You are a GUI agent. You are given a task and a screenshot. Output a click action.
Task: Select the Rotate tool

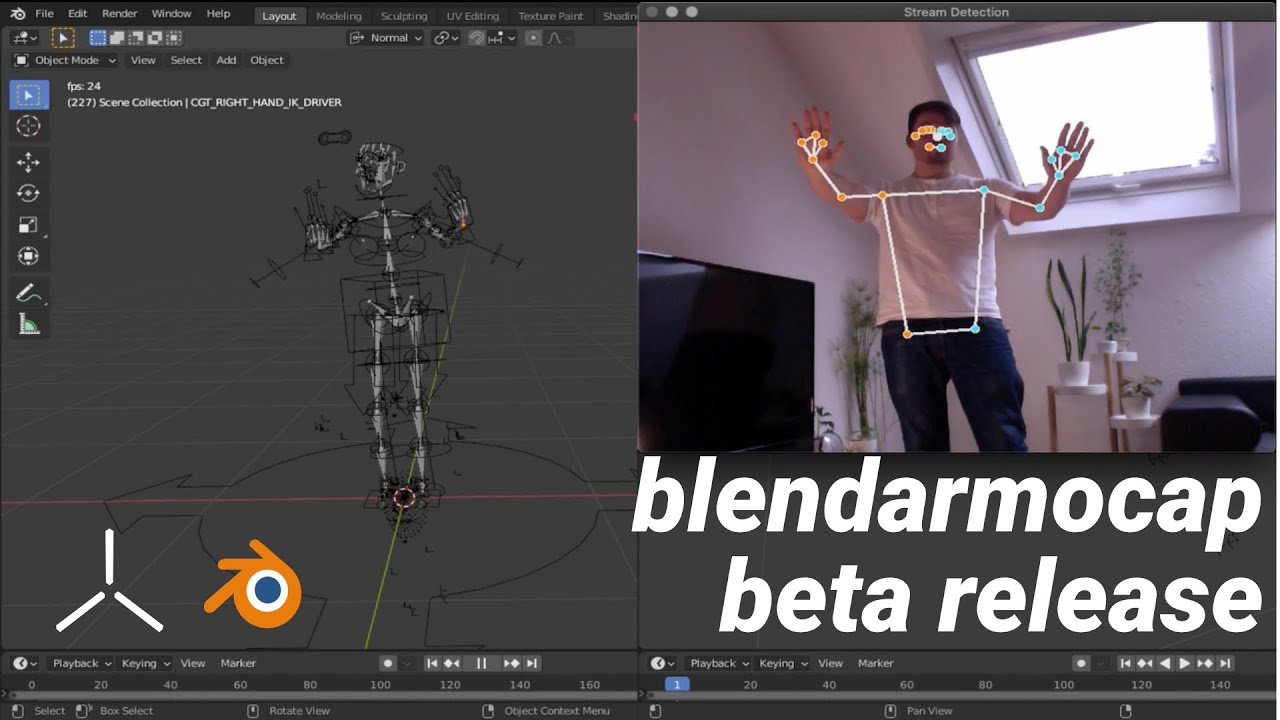[x=29, y=192]
